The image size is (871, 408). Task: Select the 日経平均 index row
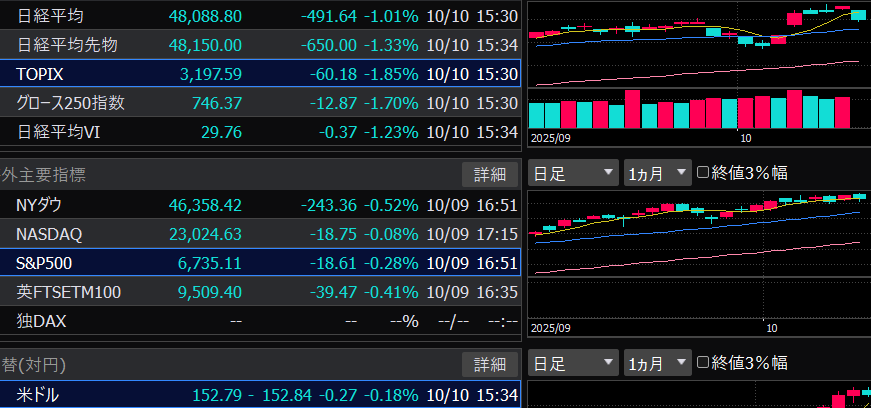(260, 16)
